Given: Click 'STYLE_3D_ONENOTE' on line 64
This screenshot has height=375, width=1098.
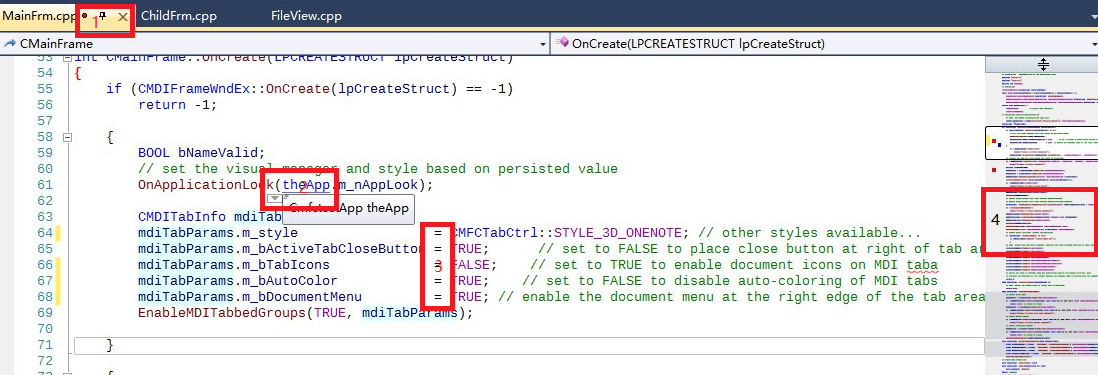Looking at the screenshot, I should click(x=618, y=233).
